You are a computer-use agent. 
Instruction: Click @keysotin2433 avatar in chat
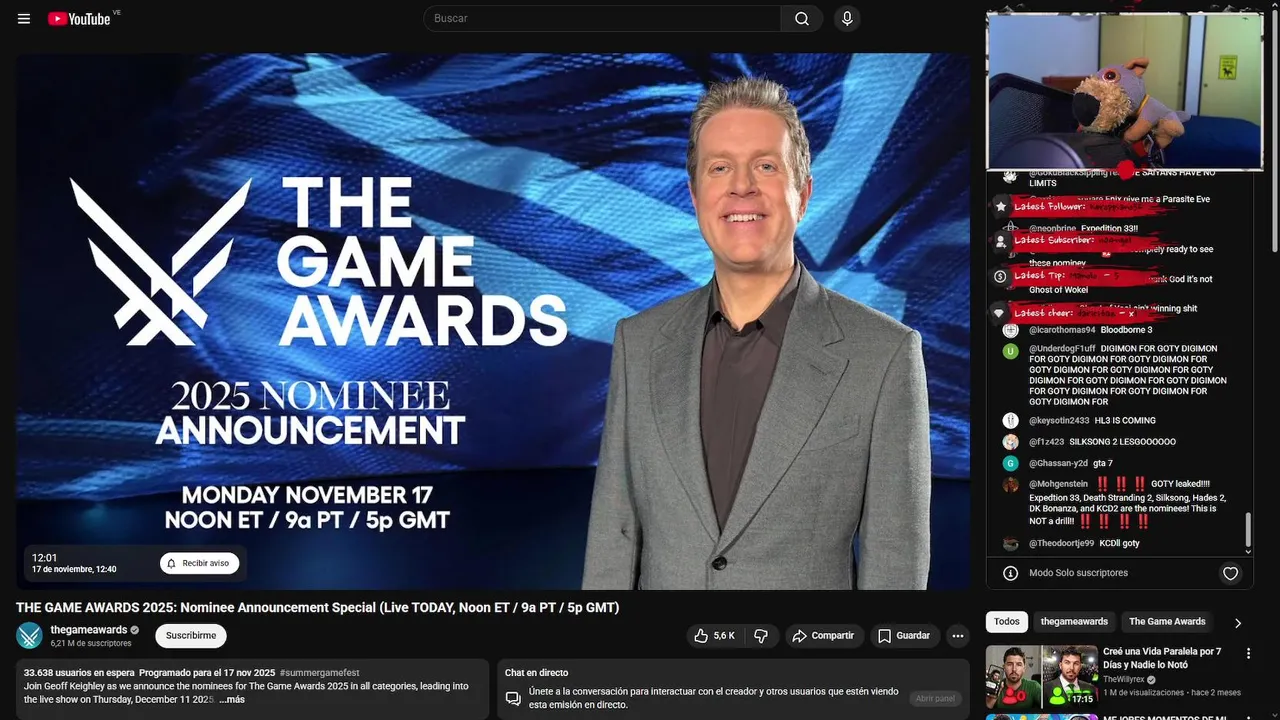pos(1011,421)
